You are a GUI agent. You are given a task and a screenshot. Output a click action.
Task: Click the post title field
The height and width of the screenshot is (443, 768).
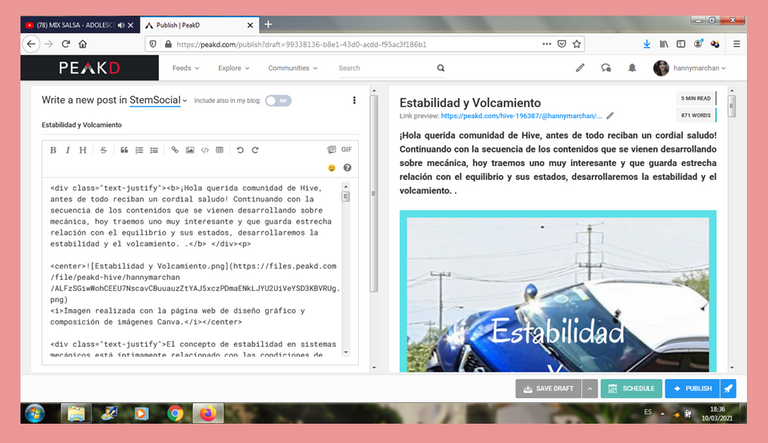click(200, 125)
